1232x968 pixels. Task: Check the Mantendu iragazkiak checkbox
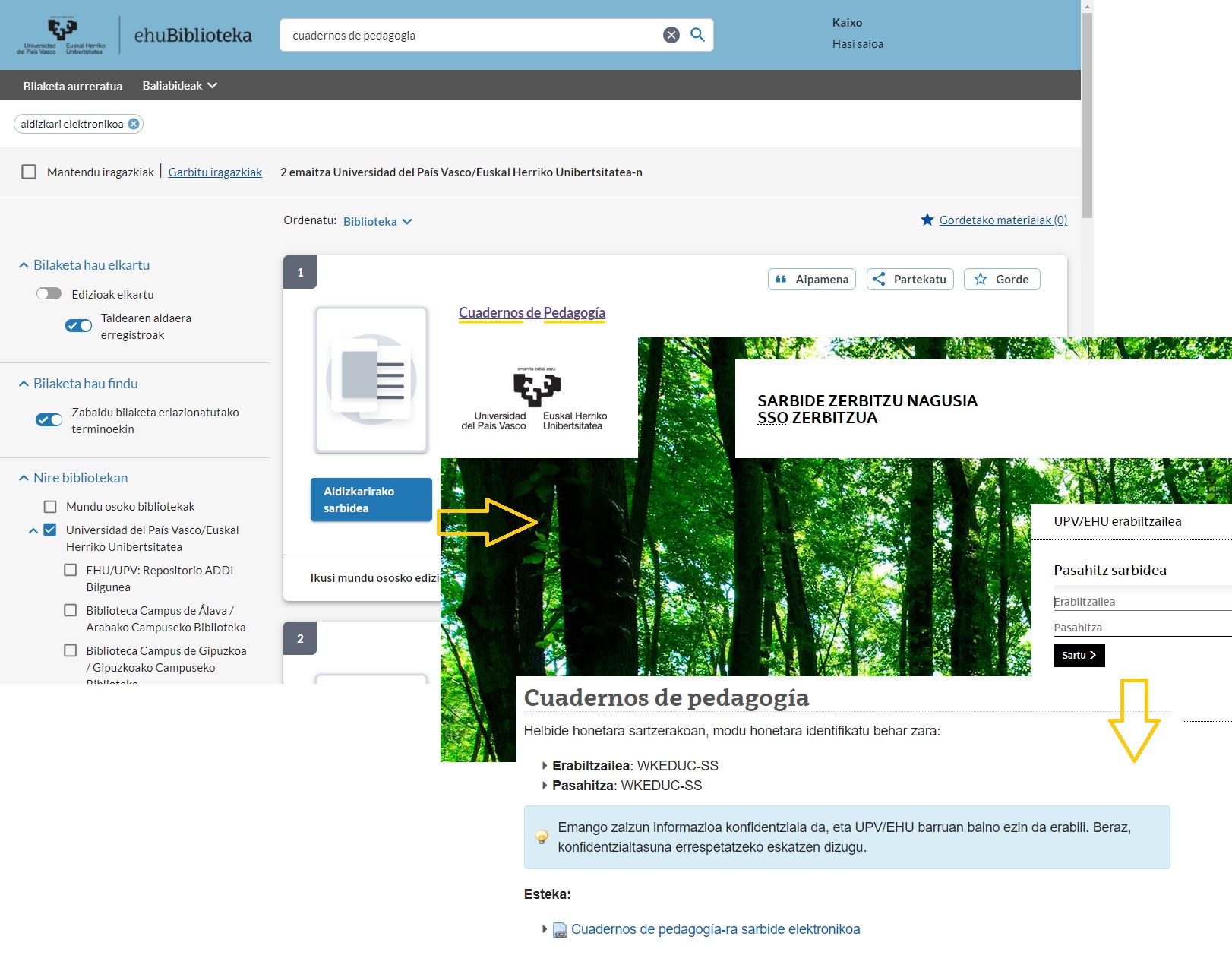coord(29,172)
